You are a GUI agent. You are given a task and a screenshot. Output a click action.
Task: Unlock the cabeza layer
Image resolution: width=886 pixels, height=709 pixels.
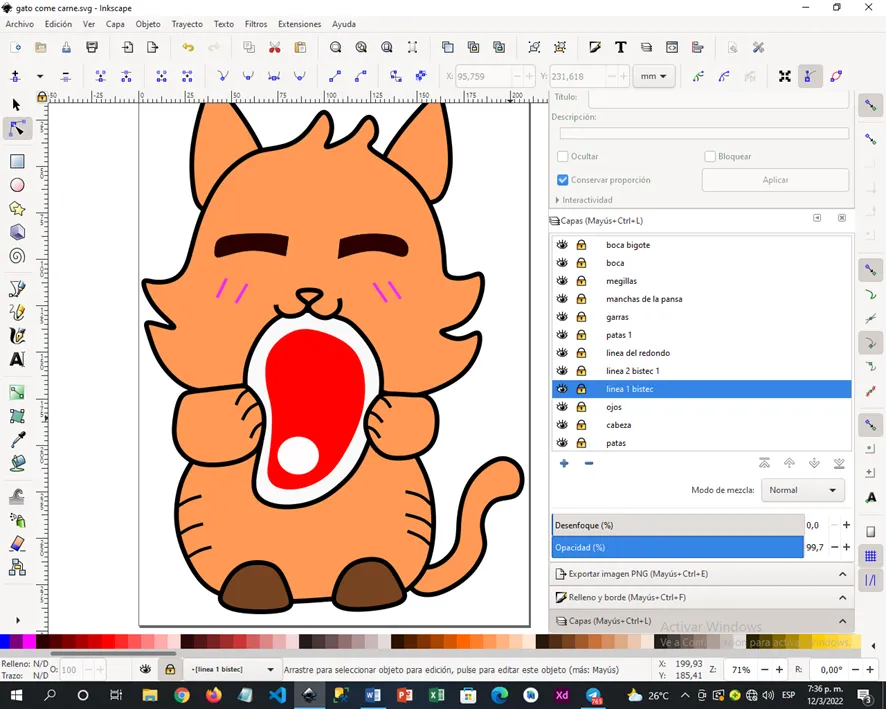[x=581, y=425]
